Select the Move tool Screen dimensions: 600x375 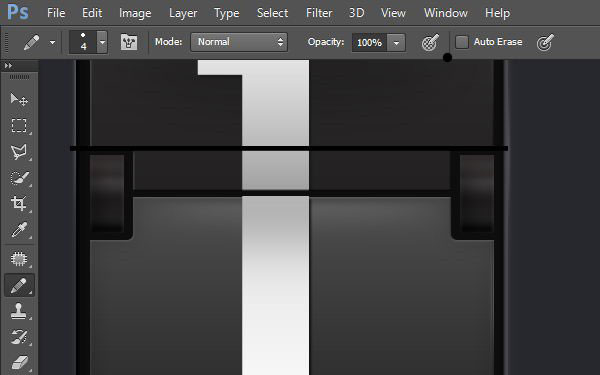pos(19,99)
